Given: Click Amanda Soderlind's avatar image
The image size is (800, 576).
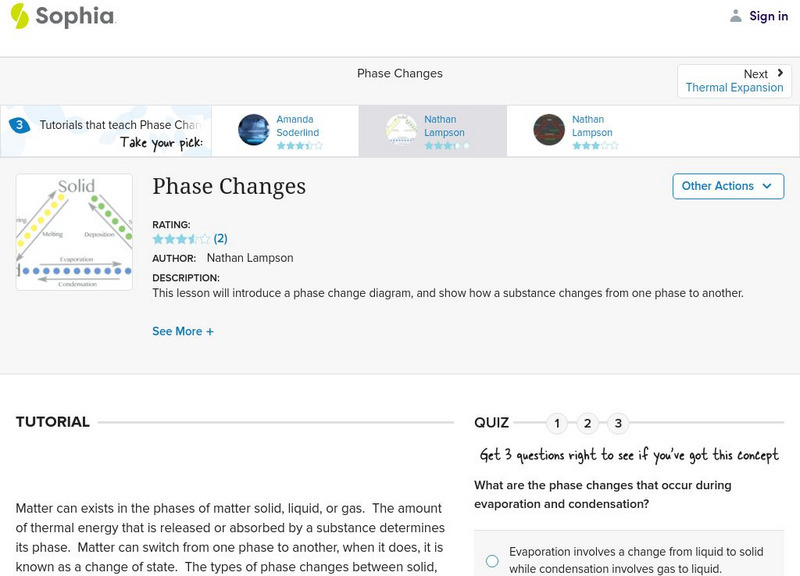Looking at the screenshot, I should pos(254,130).
